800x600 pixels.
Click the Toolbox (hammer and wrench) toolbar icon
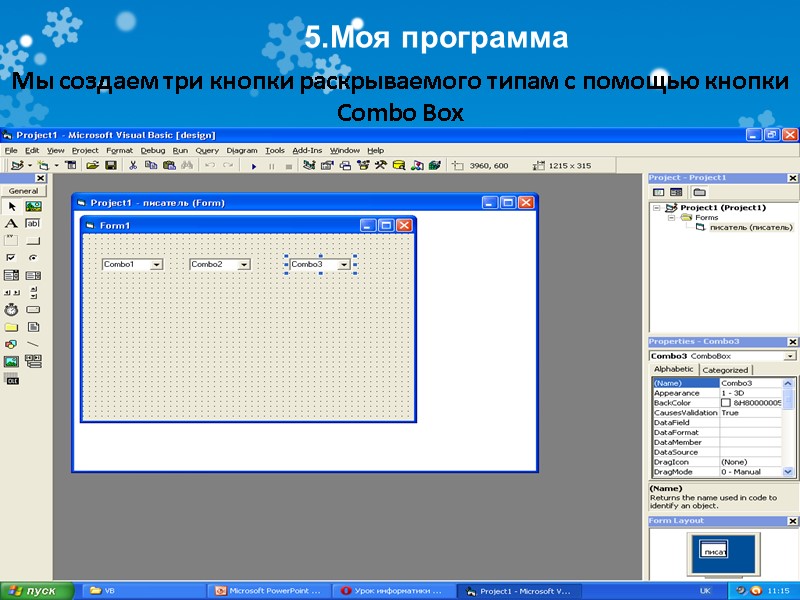pyautogui.click(x=381, y=165)
